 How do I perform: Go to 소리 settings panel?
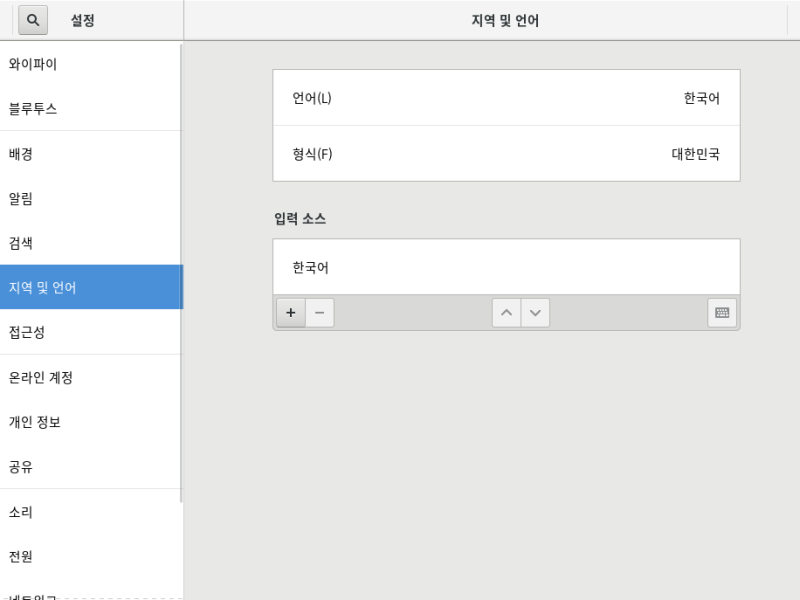(x=91, y=512)
